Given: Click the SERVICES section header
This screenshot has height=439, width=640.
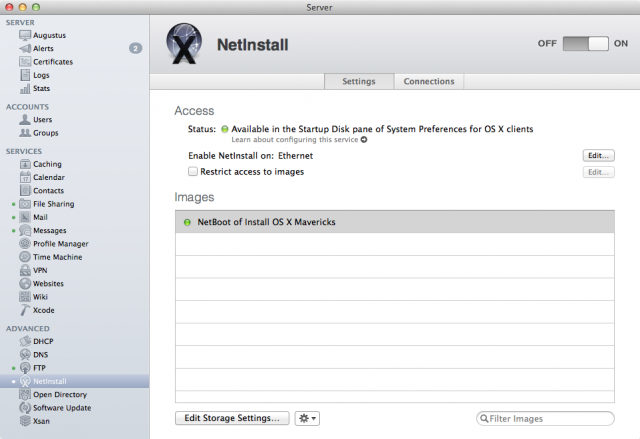Looking at the screenshot, I should pos(24,151).
